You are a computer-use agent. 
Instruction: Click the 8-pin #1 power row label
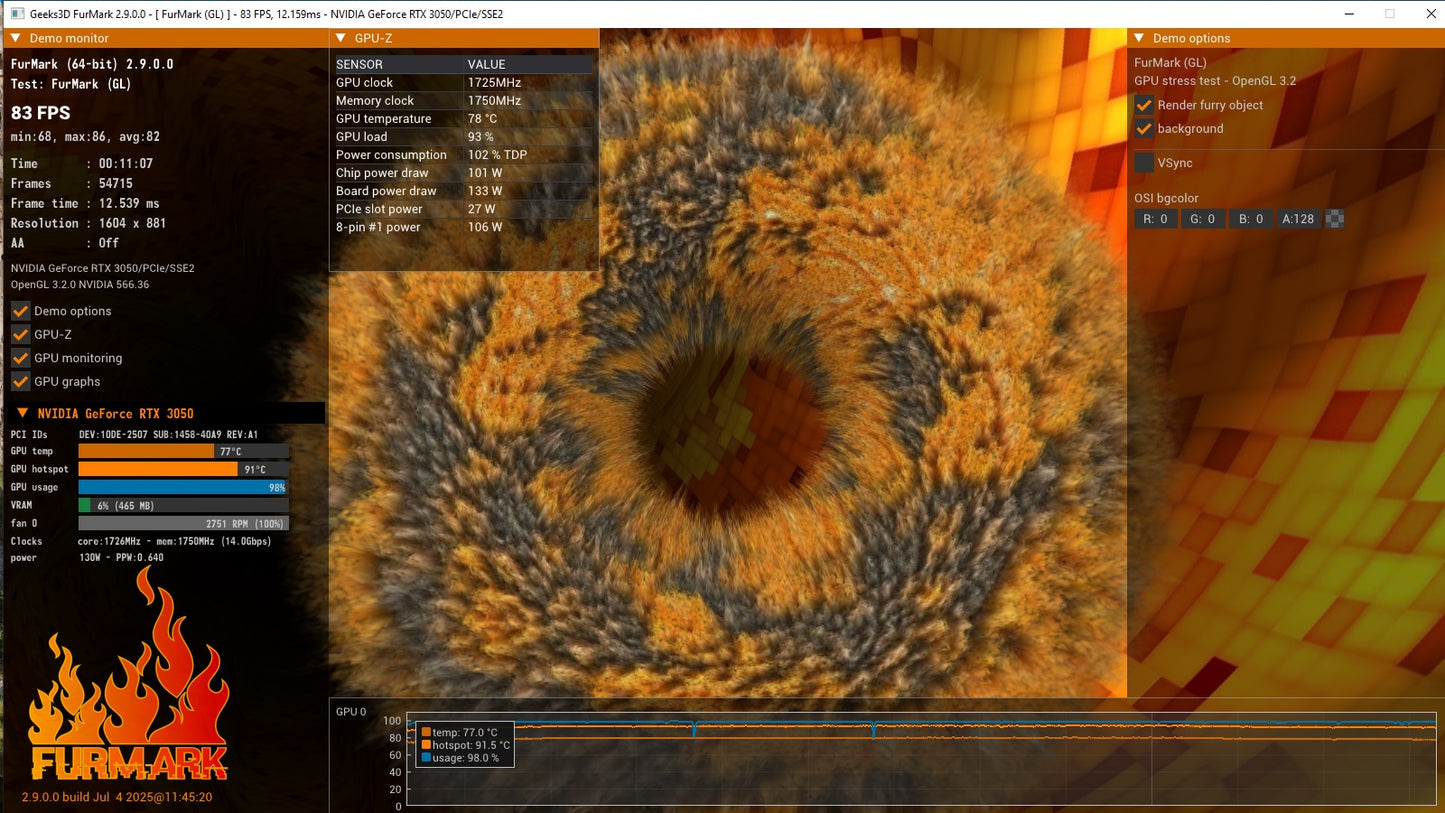[x=378, y=227]
